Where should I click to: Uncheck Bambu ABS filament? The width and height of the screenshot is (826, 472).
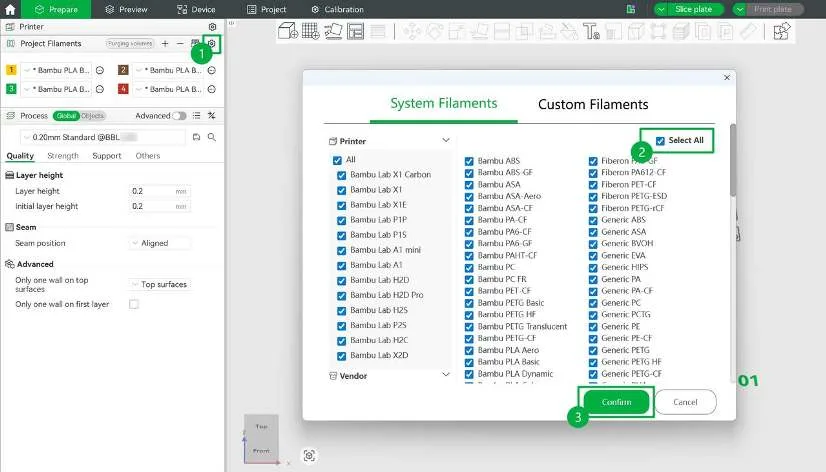(469, 161)
